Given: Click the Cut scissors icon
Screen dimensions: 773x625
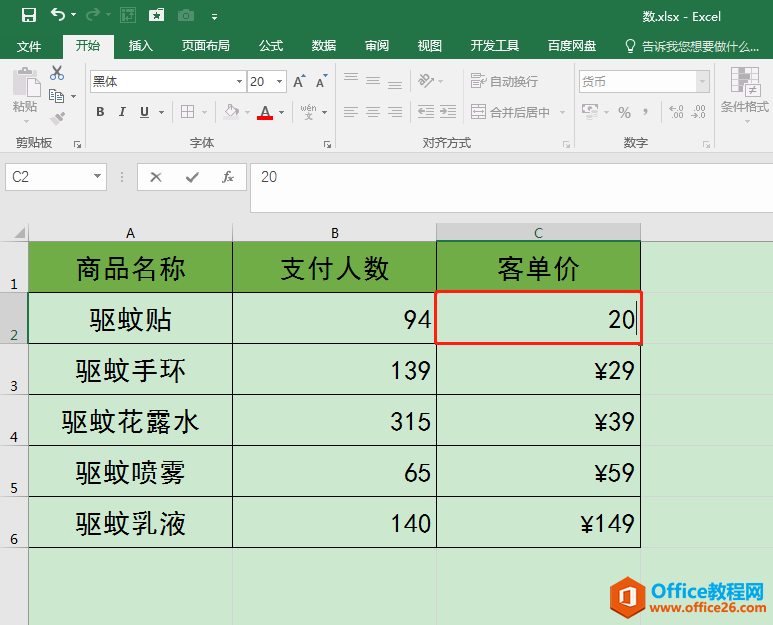Looking at the screenshot, I should [56, 73].
